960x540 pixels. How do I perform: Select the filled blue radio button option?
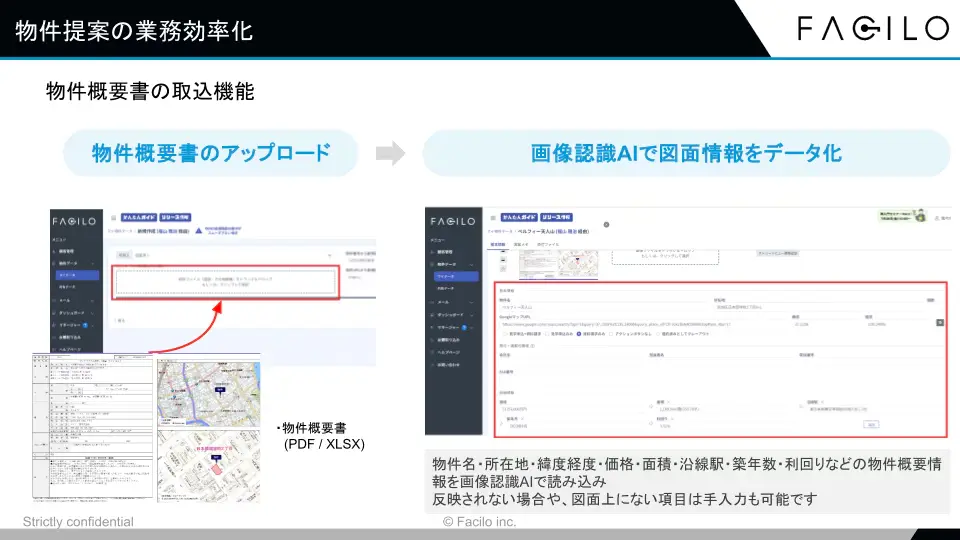click(578, 334)
